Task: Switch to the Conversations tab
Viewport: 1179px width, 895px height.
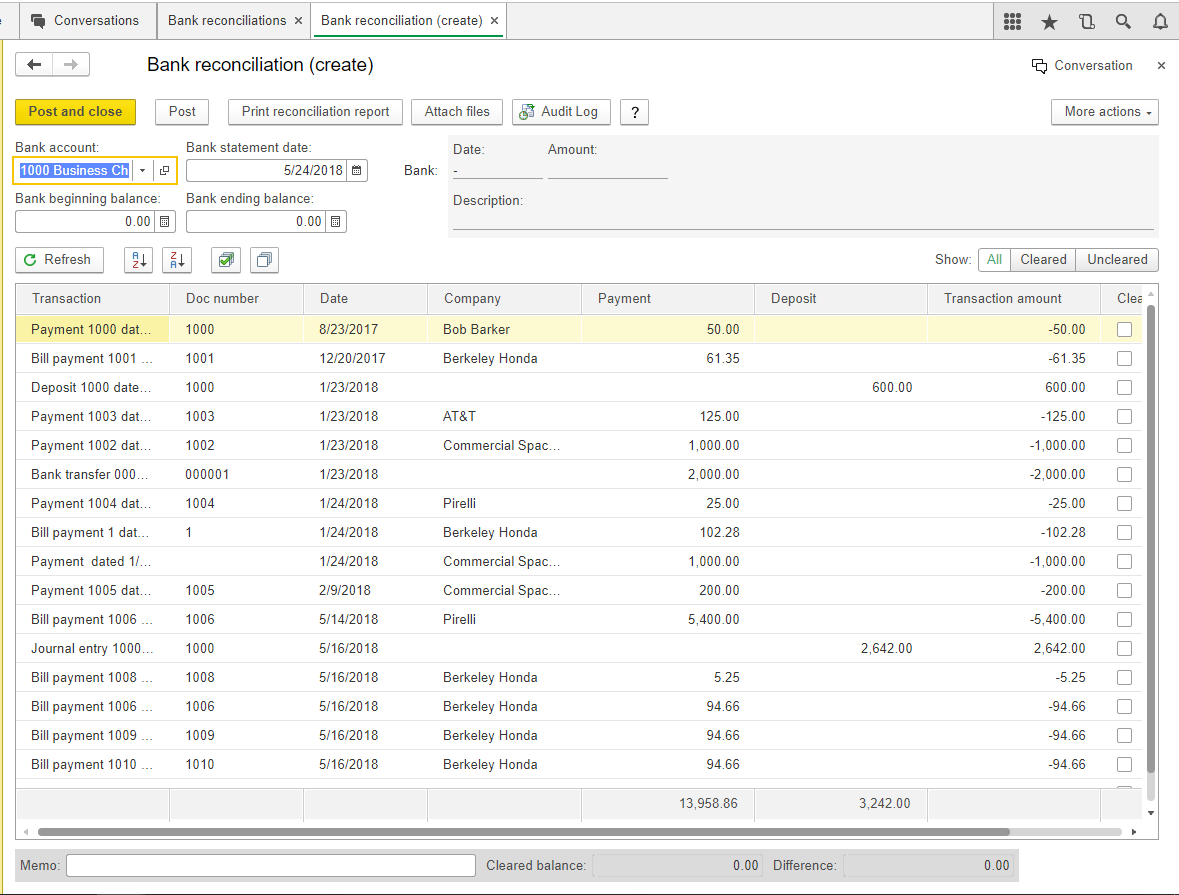Action: (x=95, y=20)
